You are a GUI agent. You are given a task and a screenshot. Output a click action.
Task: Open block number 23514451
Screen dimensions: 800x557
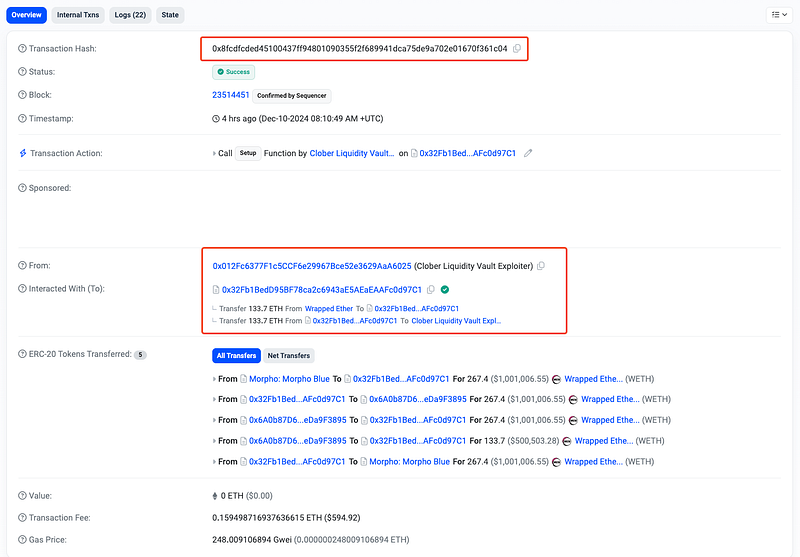pos(230,95)
